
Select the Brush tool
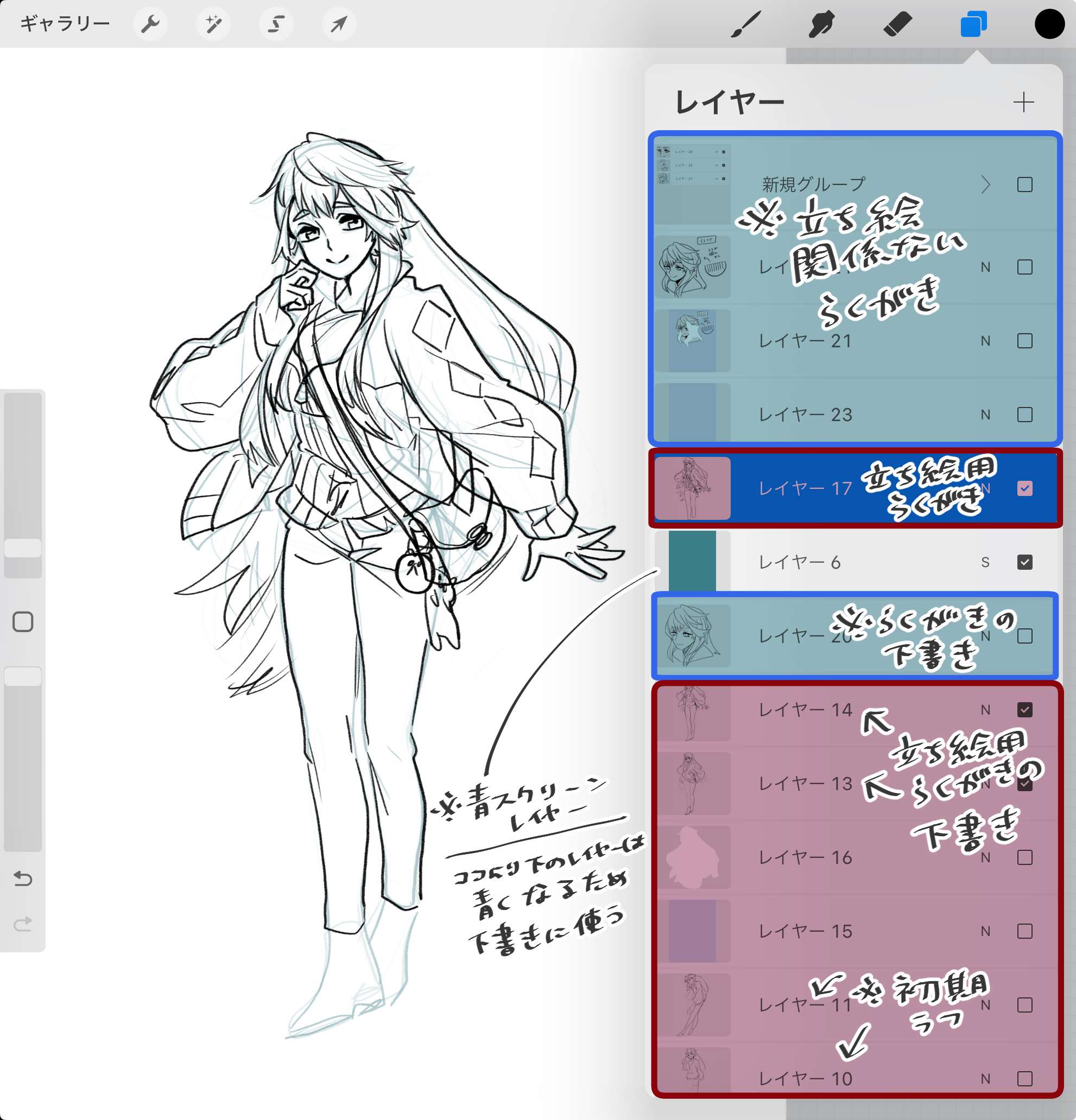click(x=746, y=24)
